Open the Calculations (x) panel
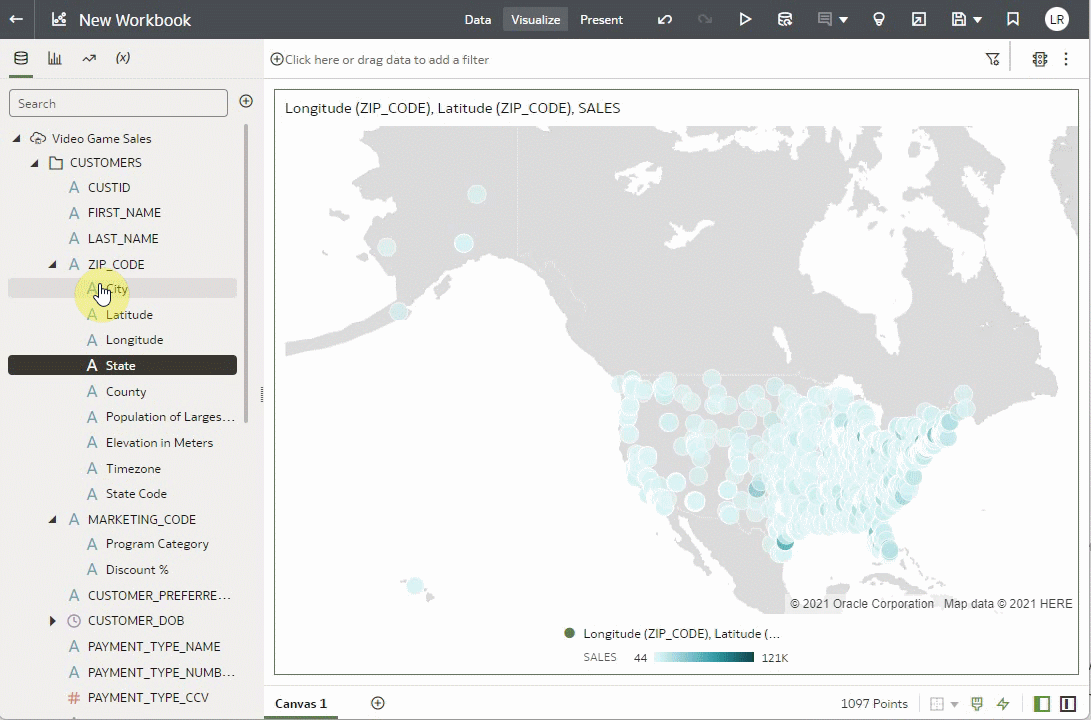The image size is (1091, 720). (122, 58)
